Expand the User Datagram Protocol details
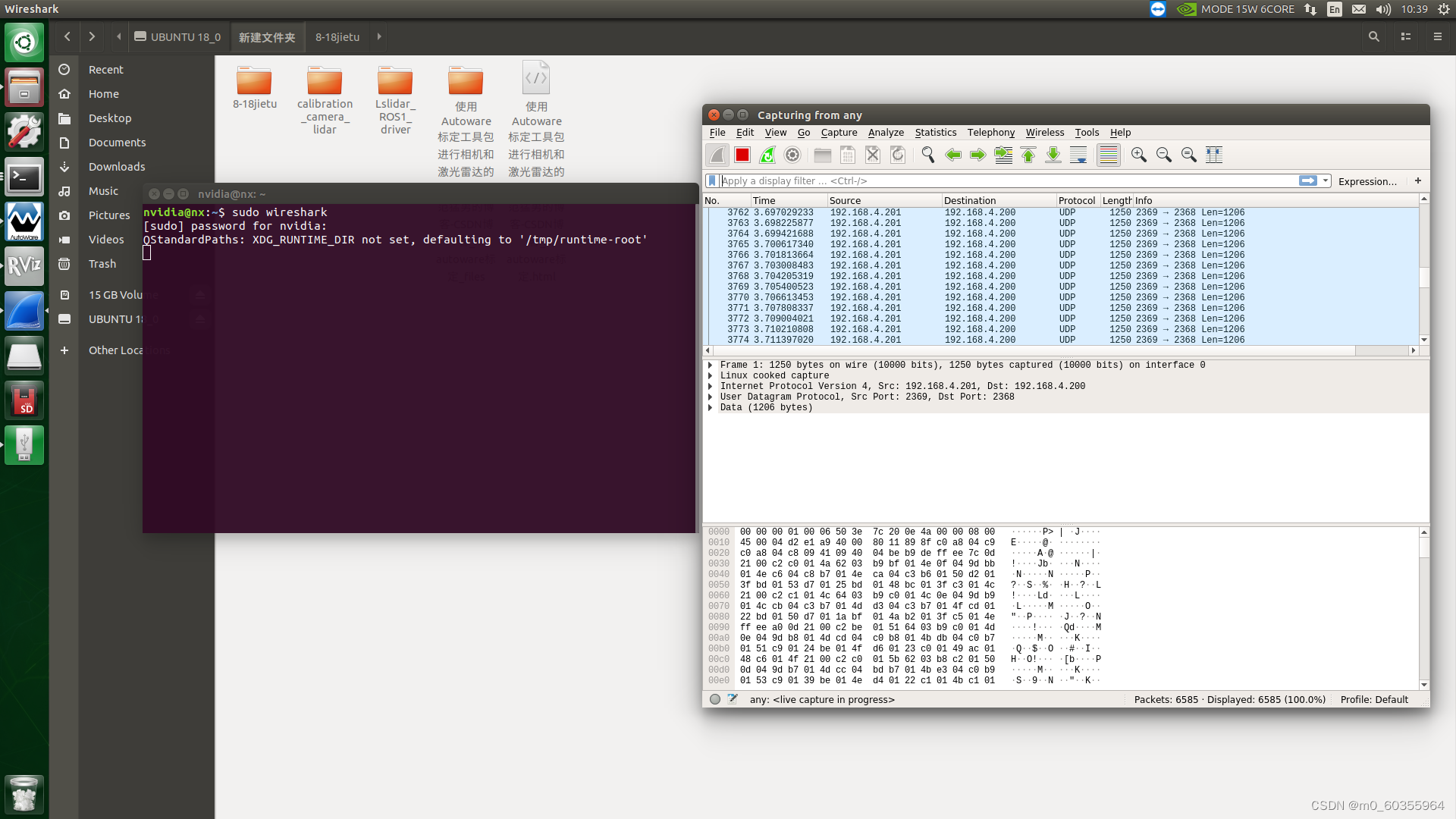The image size is (1456, 819). 711,397
